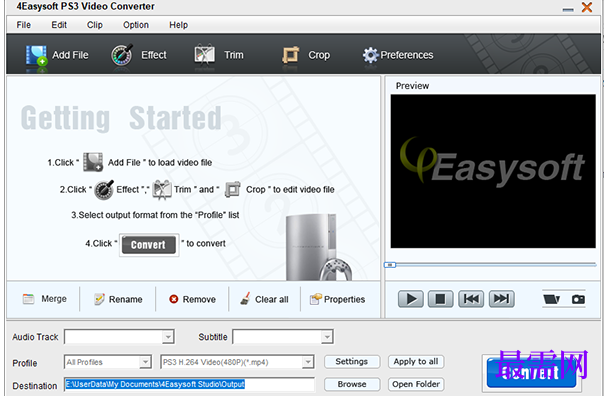Click the Rename button
The image size is (607, 396).
pos(118,299)
